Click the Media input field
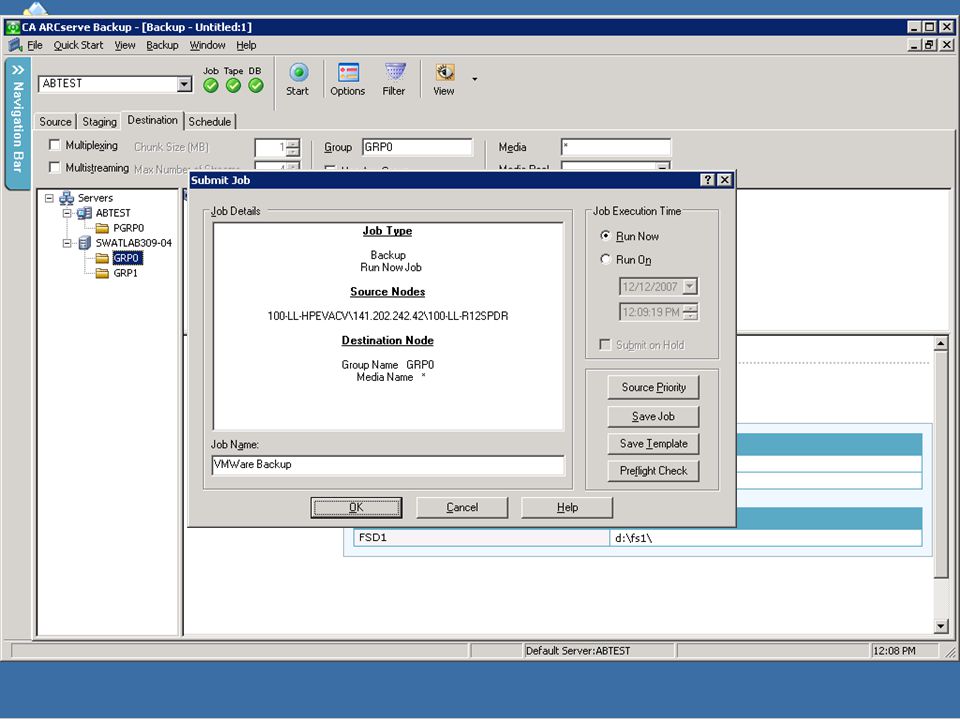 [615, 148]
